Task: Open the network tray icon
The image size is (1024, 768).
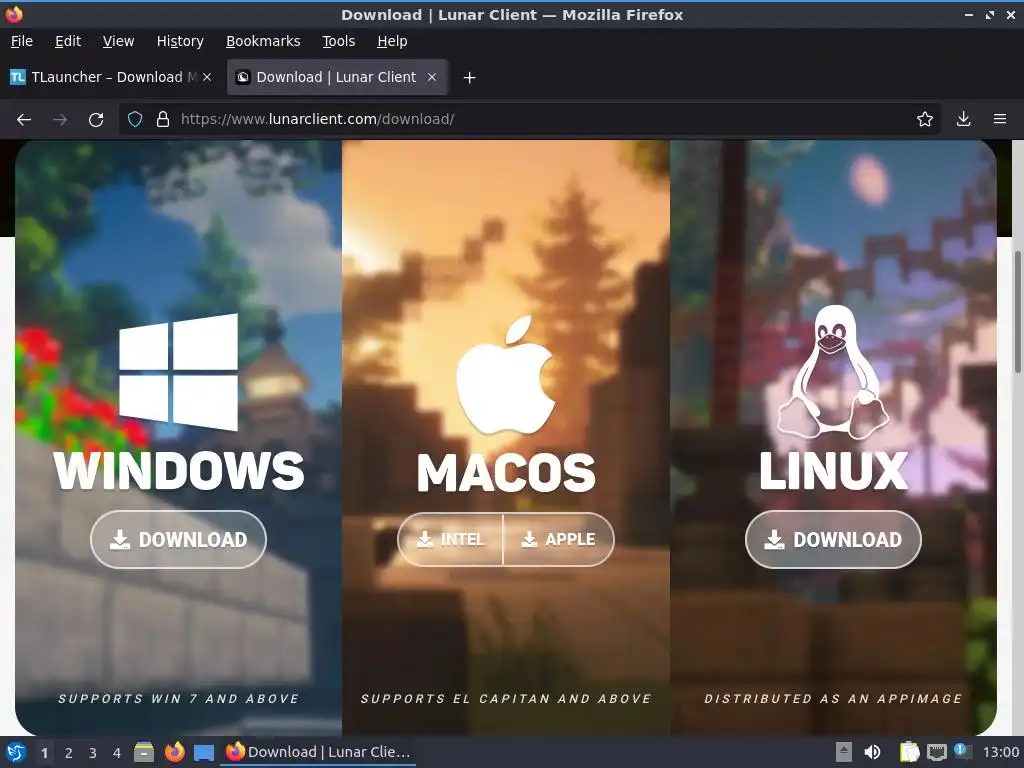Action: (x=936, y=752)
